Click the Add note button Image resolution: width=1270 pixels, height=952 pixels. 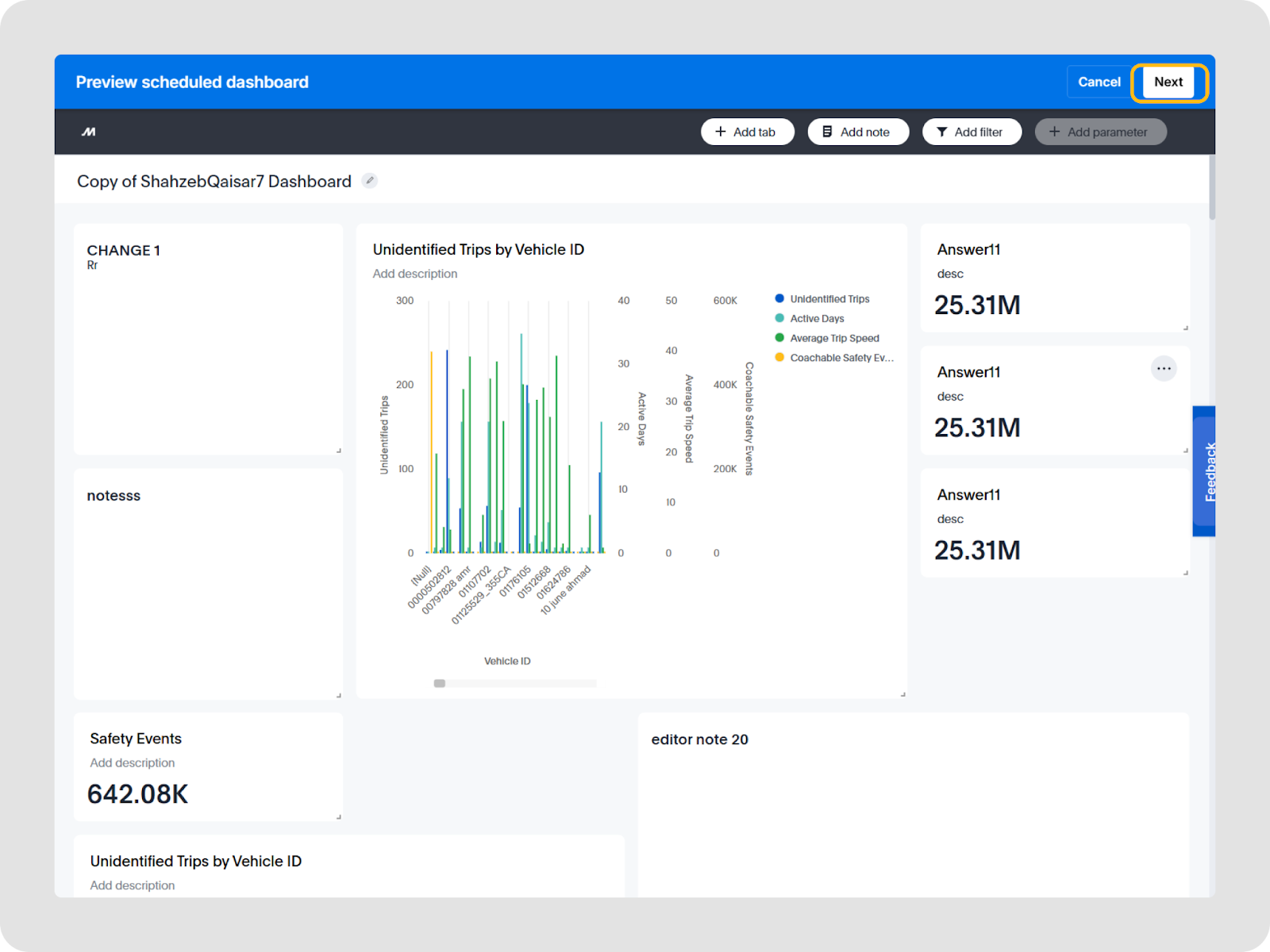857,132
